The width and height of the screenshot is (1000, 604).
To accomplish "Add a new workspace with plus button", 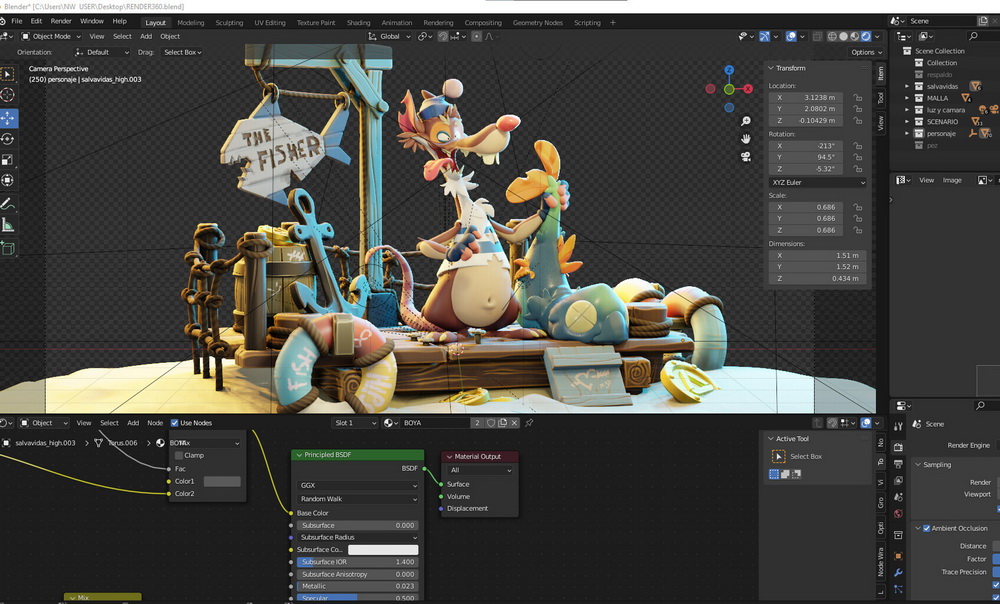I will pyautogui.click(x=613, y=22).
